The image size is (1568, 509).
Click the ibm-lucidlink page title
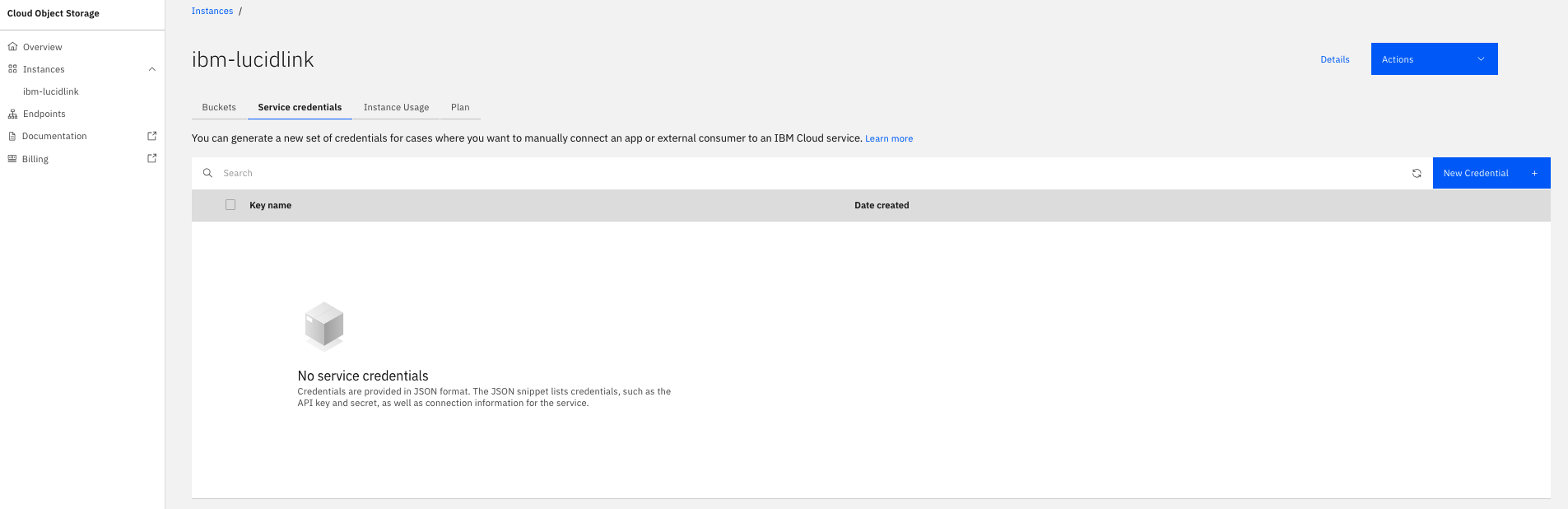[x=253, y=59]
